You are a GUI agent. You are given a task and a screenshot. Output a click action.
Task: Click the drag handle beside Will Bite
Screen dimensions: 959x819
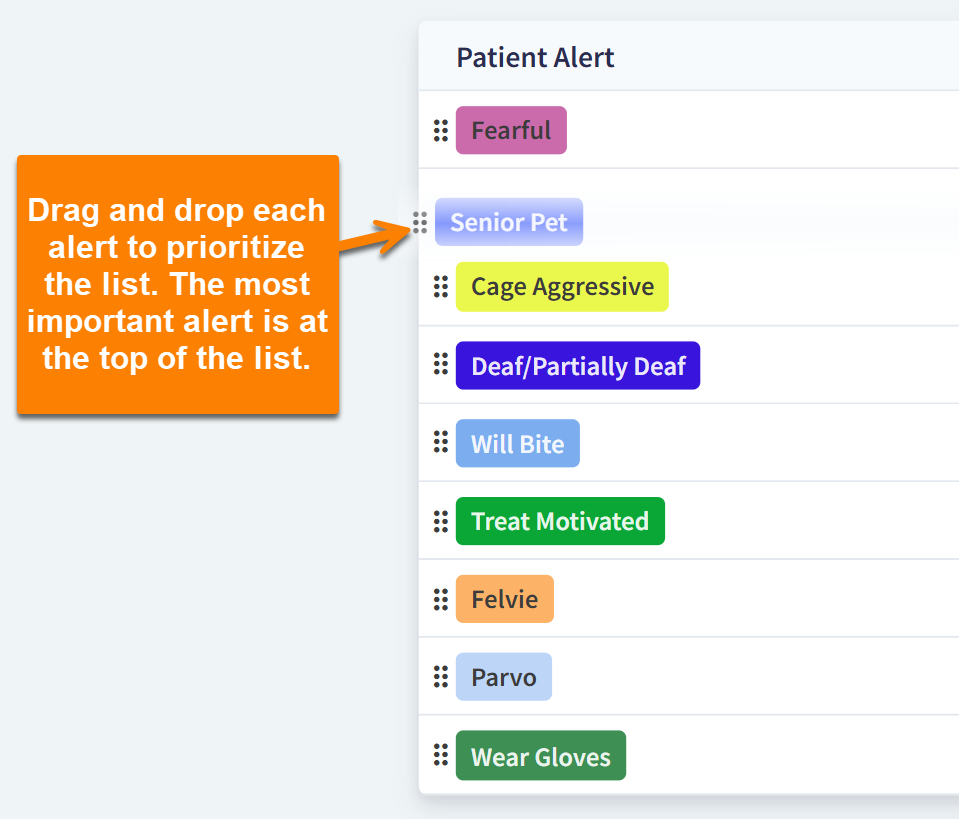[x=440, y=442]
